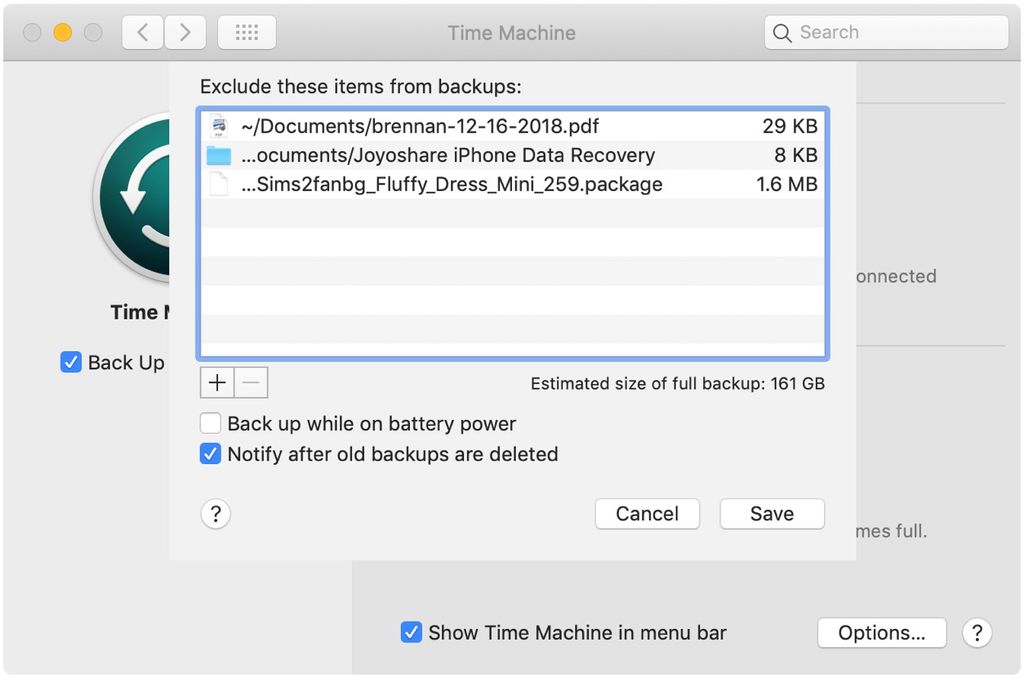Disable Notify after old backups are deleted

pyautogui.click(x=210, y=454)
